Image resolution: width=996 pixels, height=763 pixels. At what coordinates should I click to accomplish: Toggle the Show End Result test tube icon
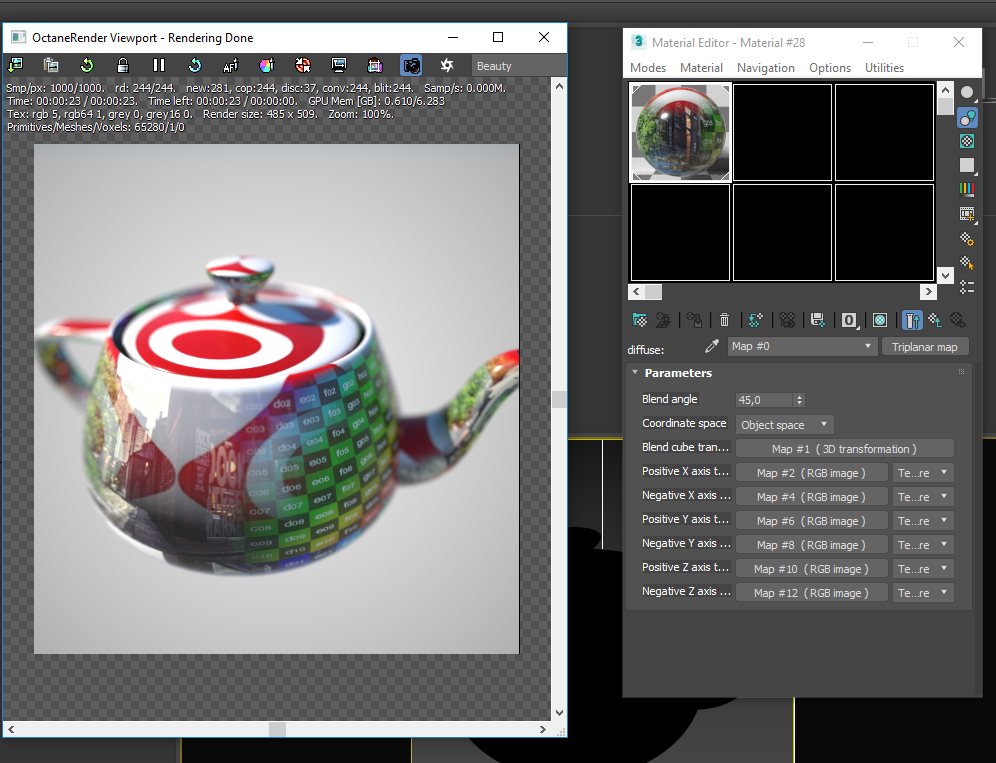pyautogui.click(x=912, y=320)
